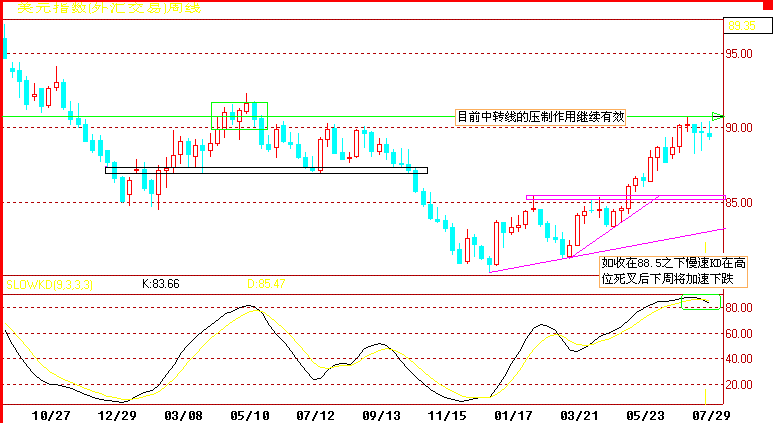Image resolution: width=773 pixels, height=423 pixels.
Task: Select the 05/10 date label
Action: [x=249, y=416]
